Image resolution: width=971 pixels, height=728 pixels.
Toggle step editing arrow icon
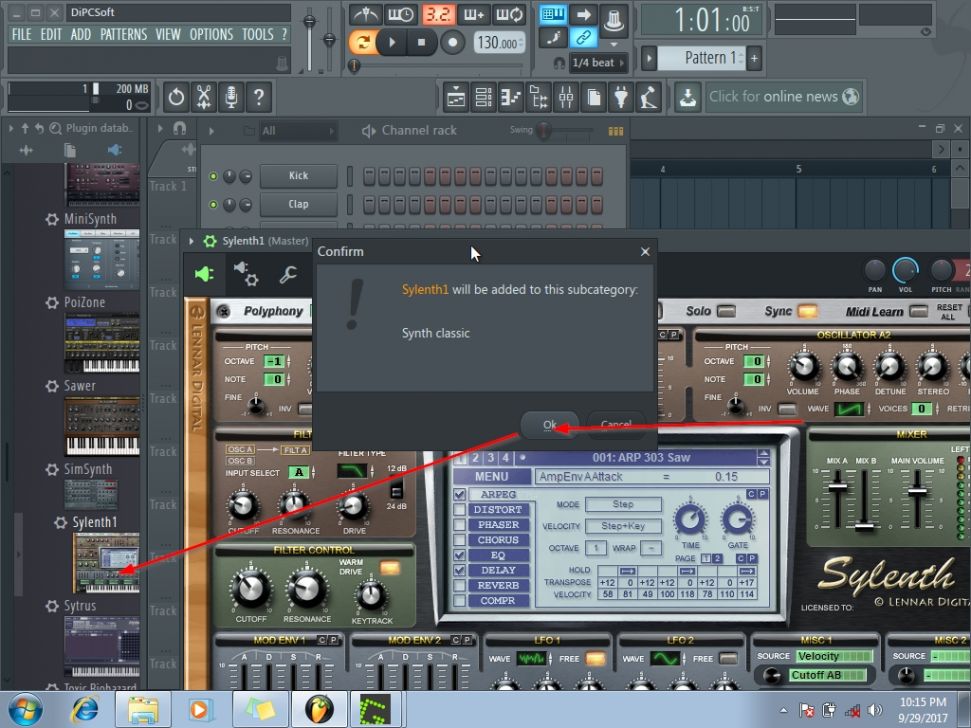[583, 14]
